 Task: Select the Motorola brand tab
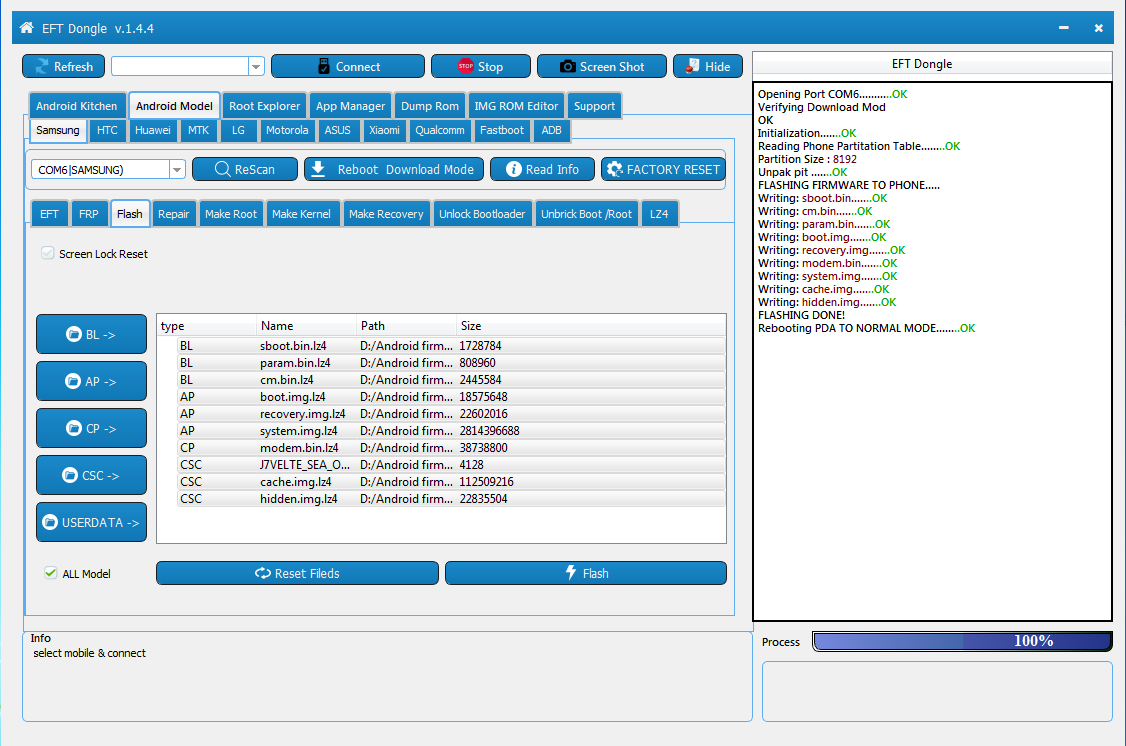click(x=287, y=130)
